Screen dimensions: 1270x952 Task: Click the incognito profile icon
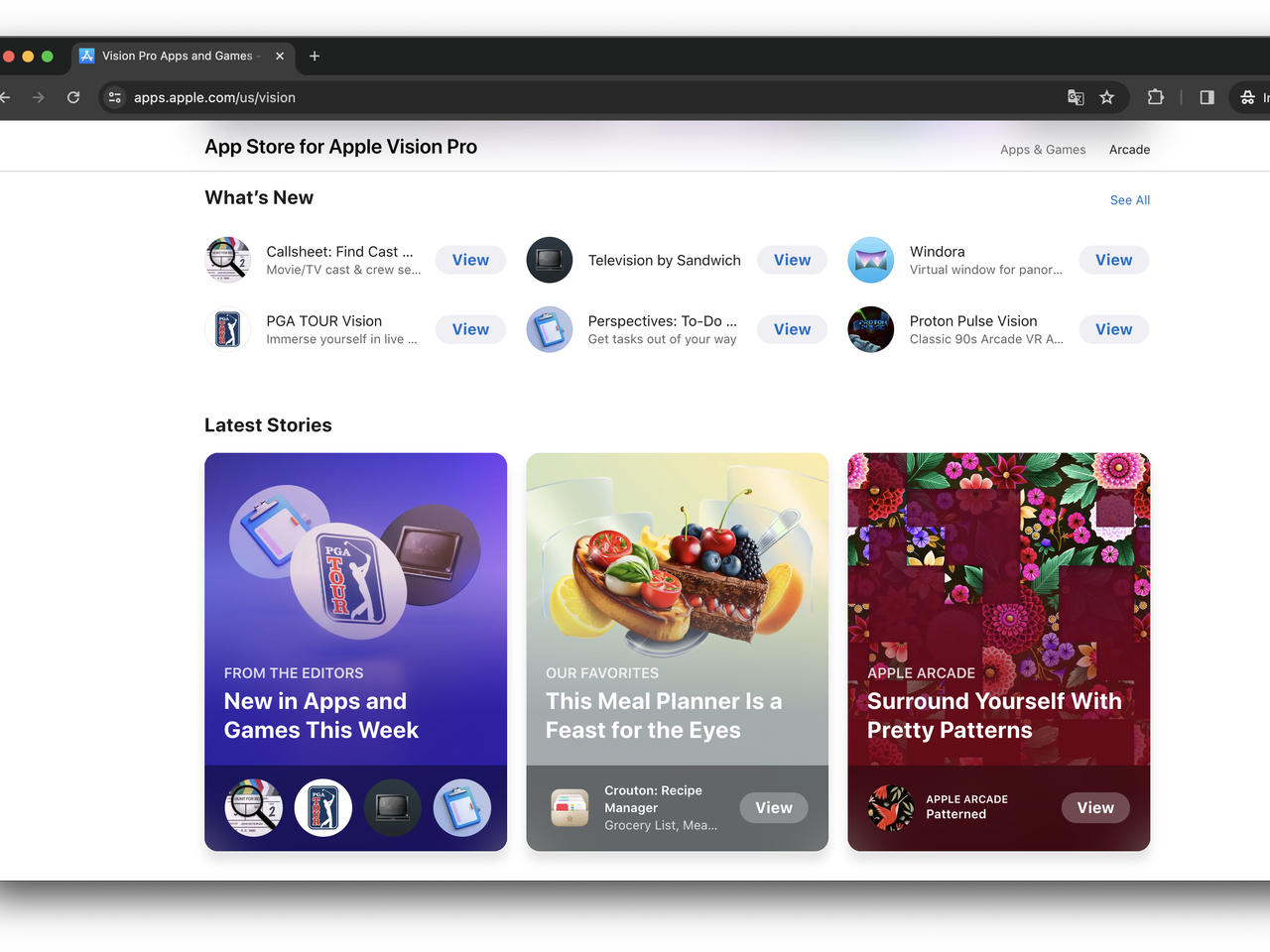[1248, 97]
